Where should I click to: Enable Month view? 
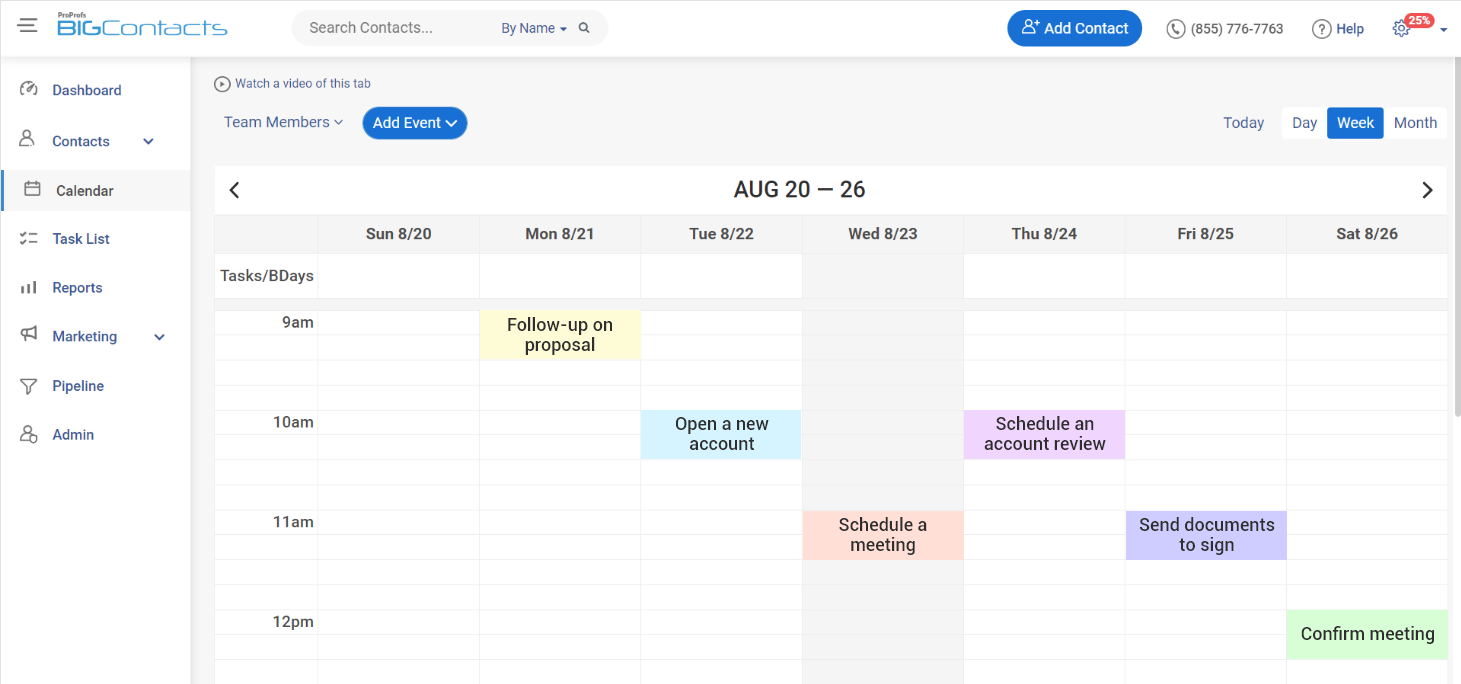click(1415, 122)
